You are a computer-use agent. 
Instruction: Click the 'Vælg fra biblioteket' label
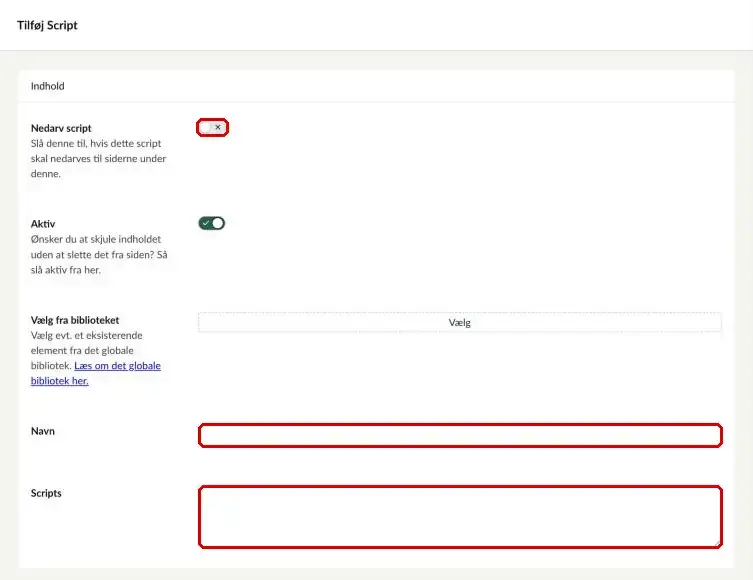coord(75,320)
